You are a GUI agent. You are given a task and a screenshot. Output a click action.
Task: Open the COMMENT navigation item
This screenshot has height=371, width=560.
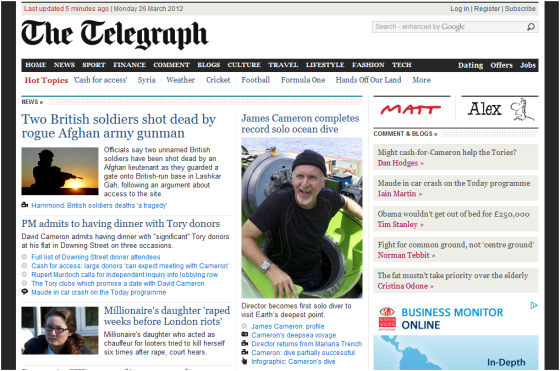pos(171,65)
